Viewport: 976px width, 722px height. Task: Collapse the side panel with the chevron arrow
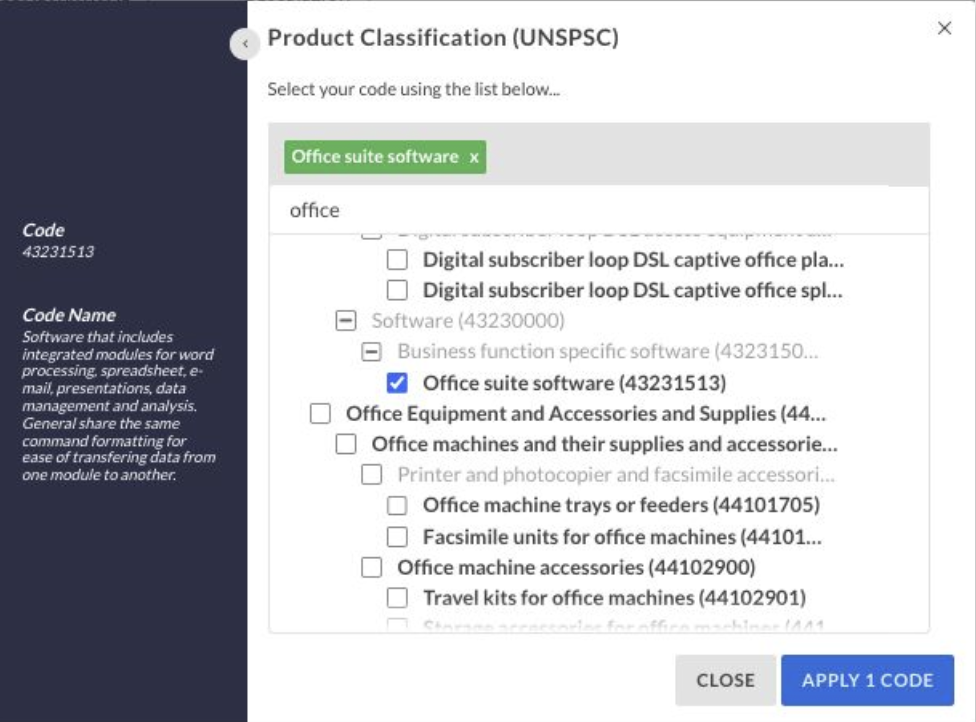[x=245, y=44]
